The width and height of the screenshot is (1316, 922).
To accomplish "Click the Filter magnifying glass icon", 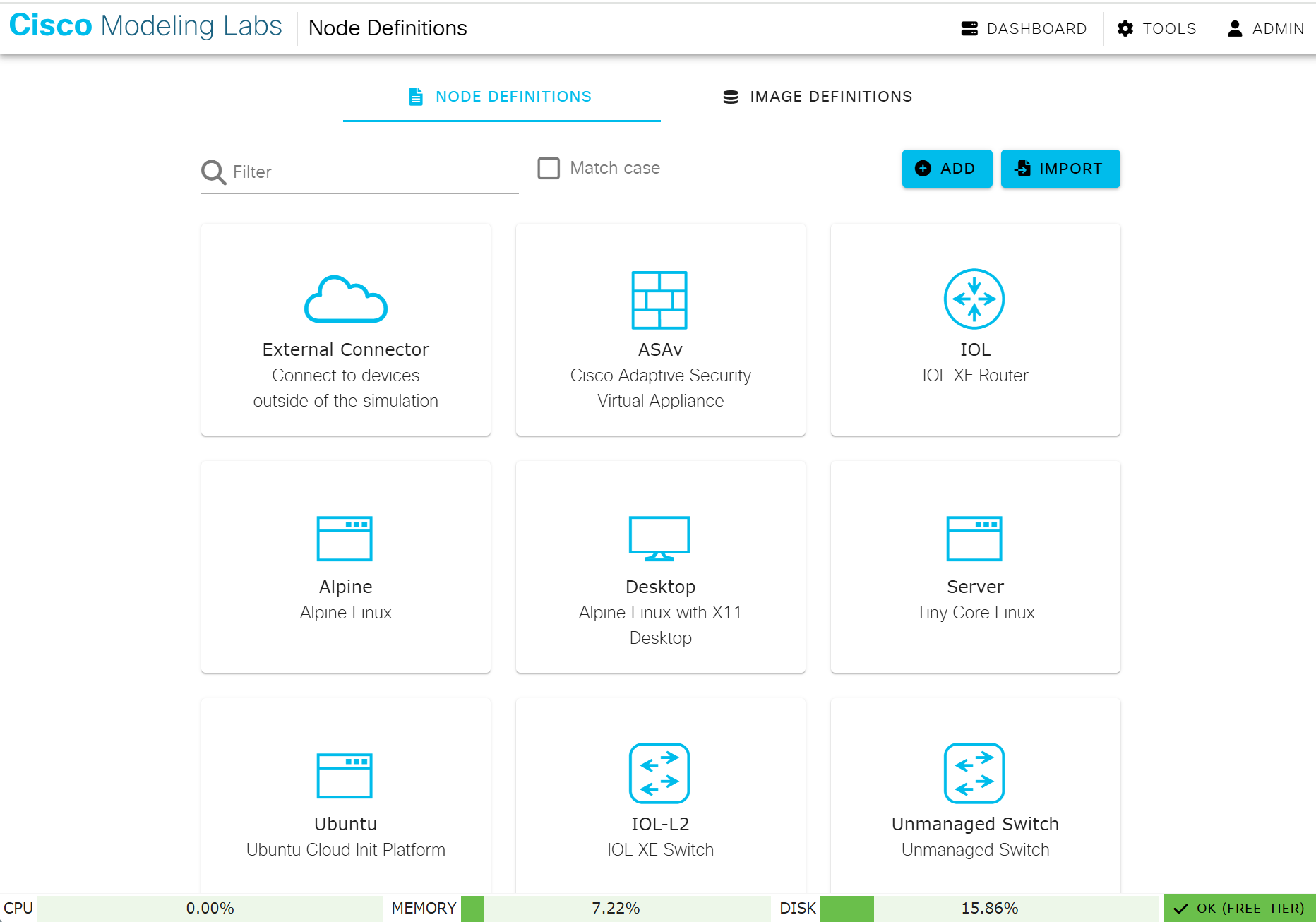I will coord(213,172).
